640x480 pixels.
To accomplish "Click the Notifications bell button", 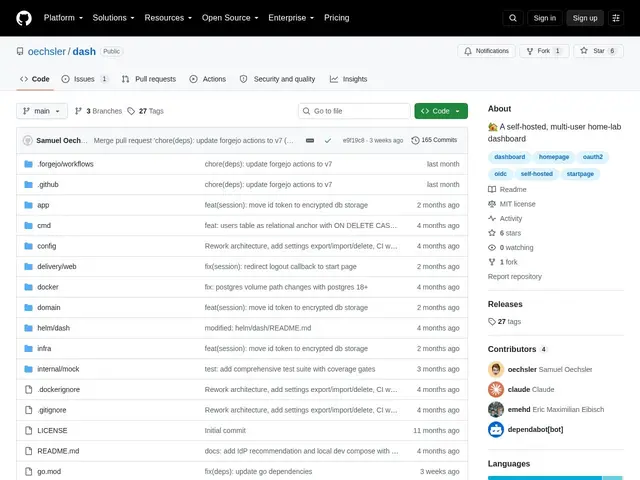I will (x=486, y=51).
